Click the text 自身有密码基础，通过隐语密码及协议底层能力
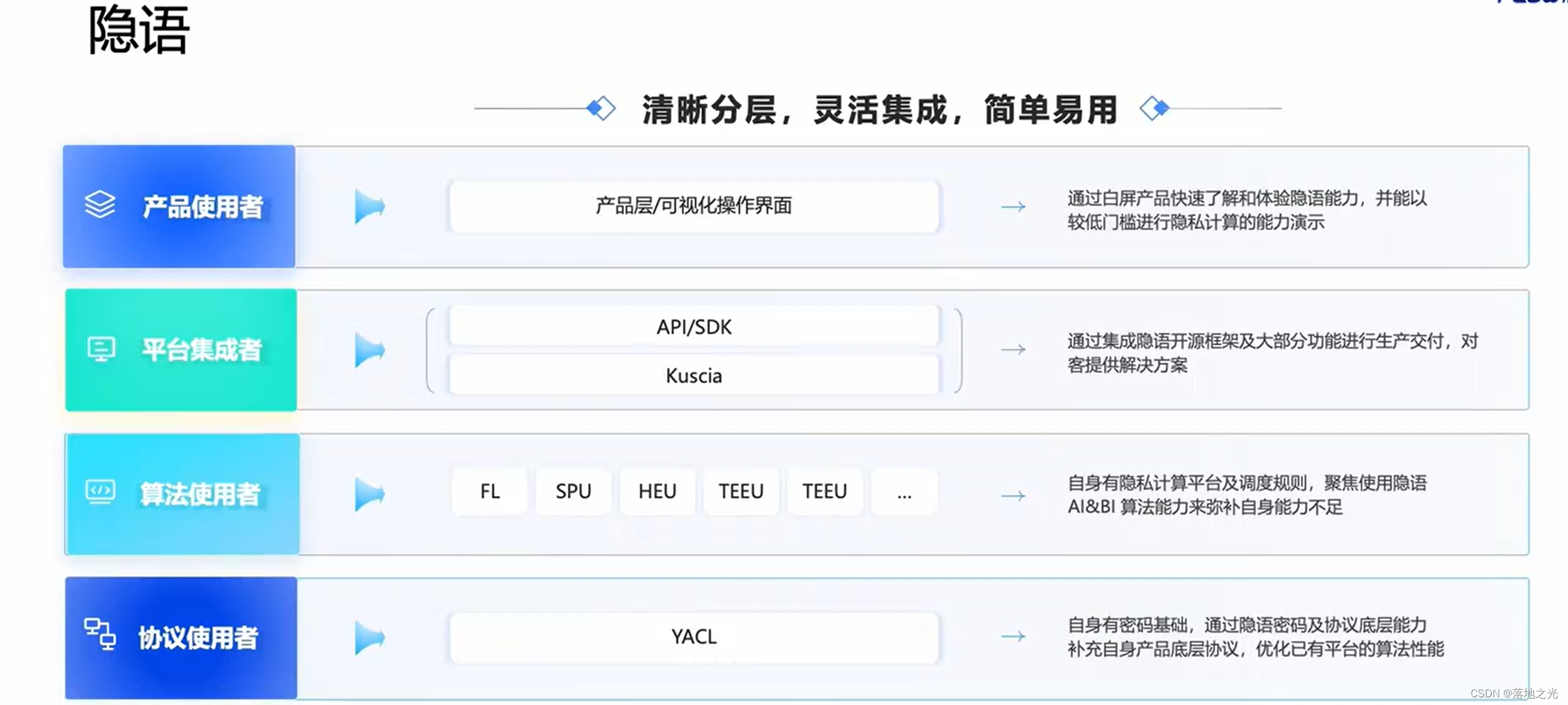Image resolution: width=1568 pixels, height=705 pixels. (1247, 625)
